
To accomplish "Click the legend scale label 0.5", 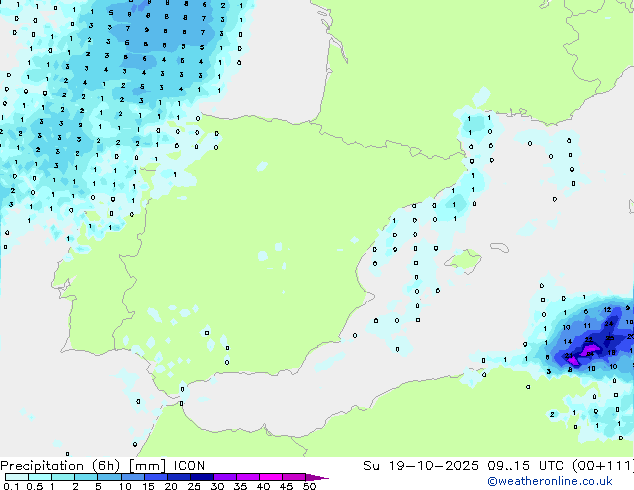I will pos(34,486).
